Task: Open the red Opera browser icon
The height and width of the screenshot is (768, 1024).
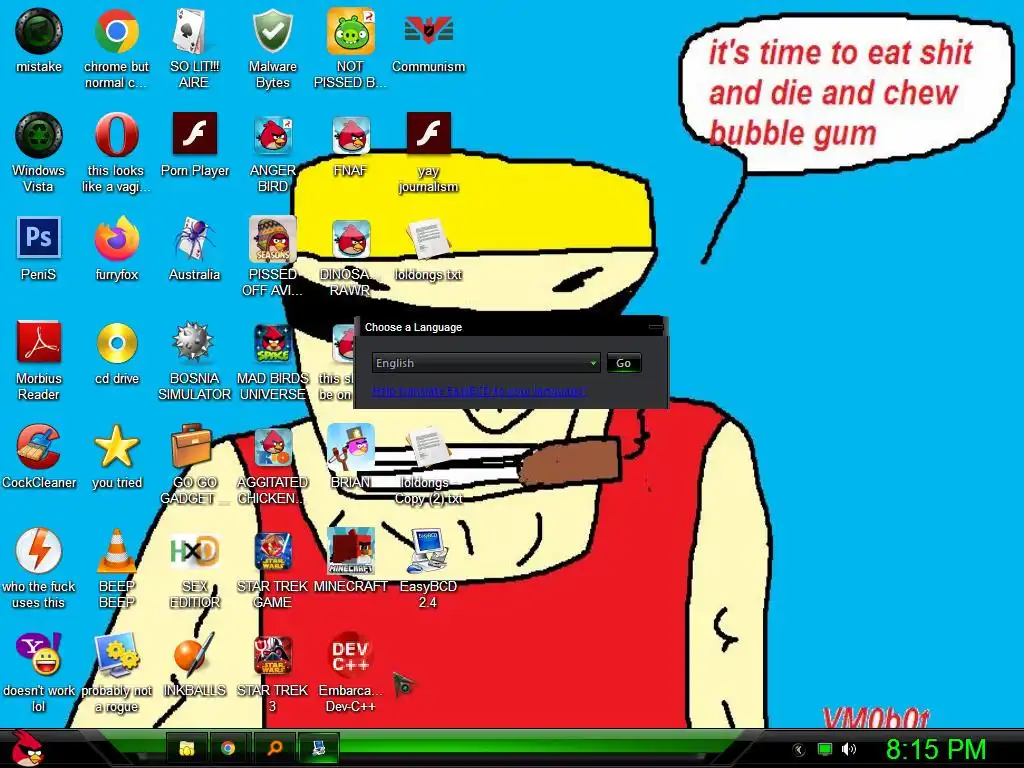Action: point(116,135)
